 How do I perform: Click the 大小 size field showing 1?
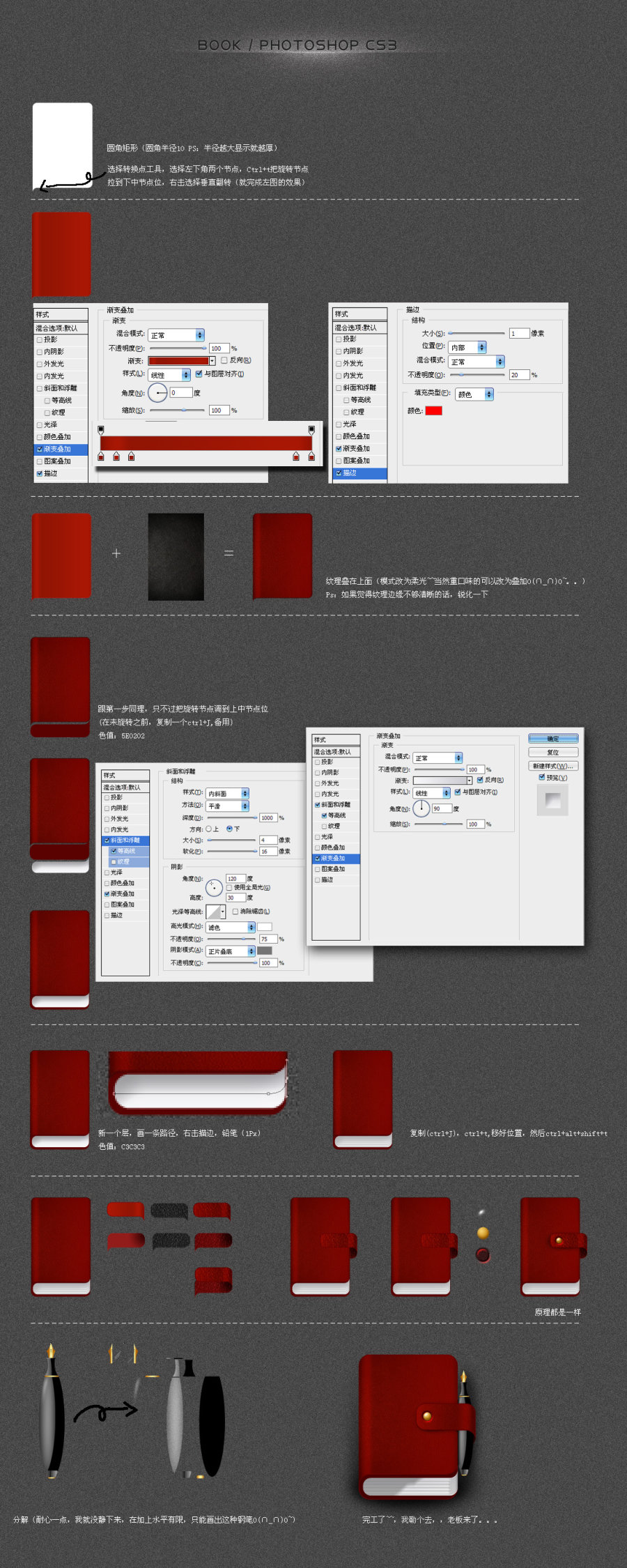pos(519,334)
